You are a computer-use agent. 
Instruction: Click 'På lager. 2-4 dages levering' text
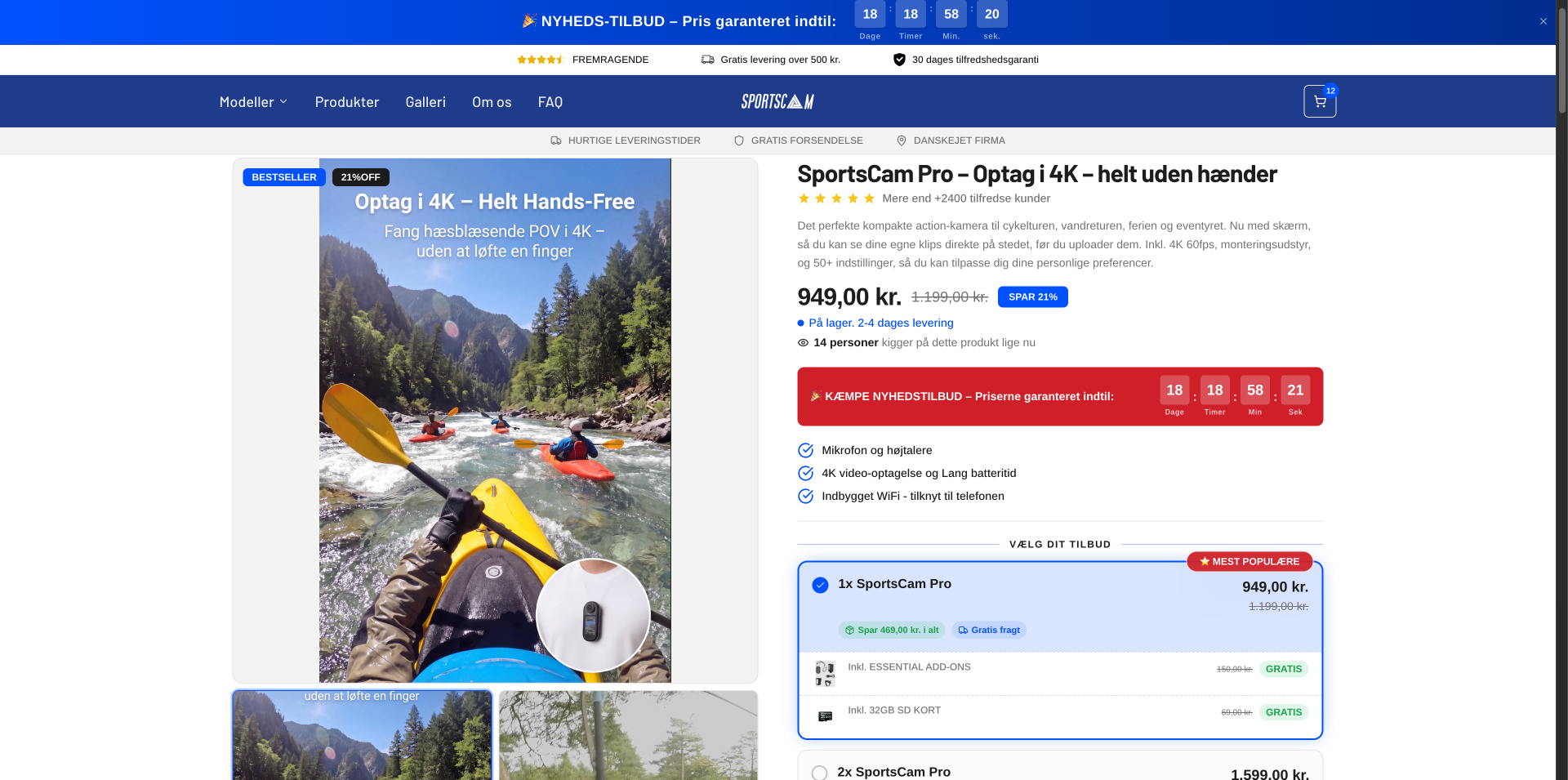881,323
